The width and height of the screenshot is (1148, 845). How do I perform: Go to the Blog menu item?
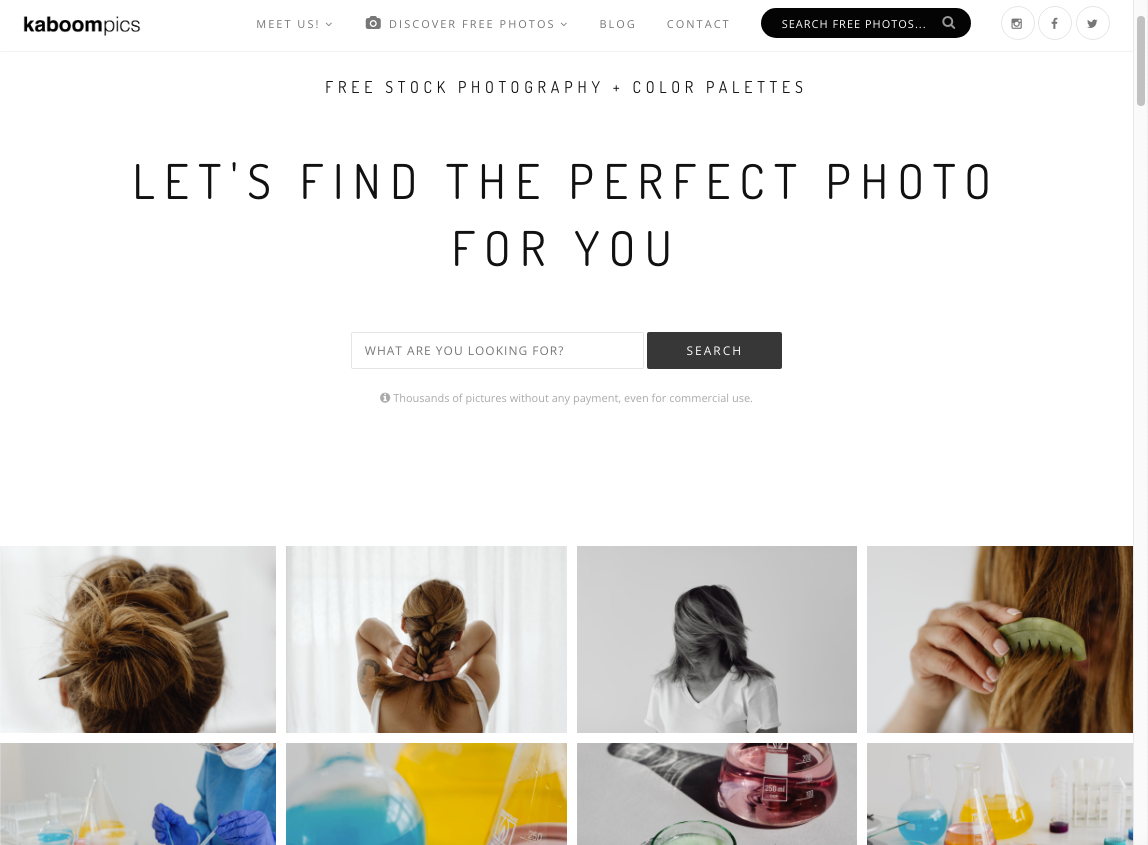(617, 24)
